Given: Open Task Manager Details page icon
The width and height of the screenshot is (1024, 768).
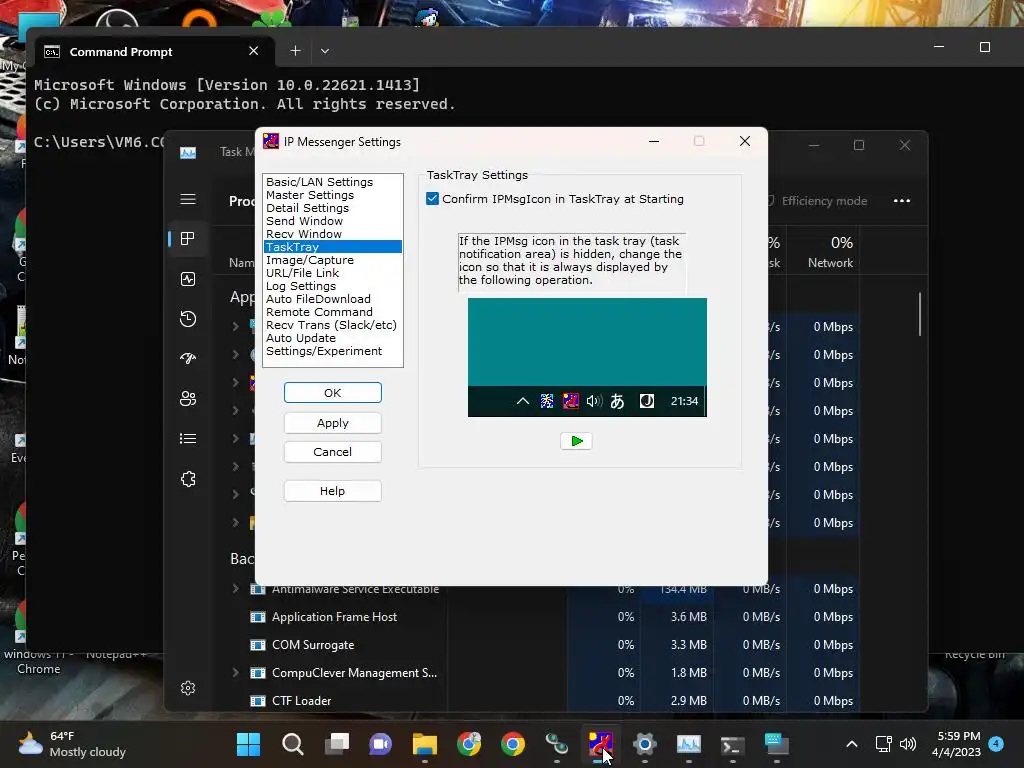Looking at the screenshot, I should point(188,439).
